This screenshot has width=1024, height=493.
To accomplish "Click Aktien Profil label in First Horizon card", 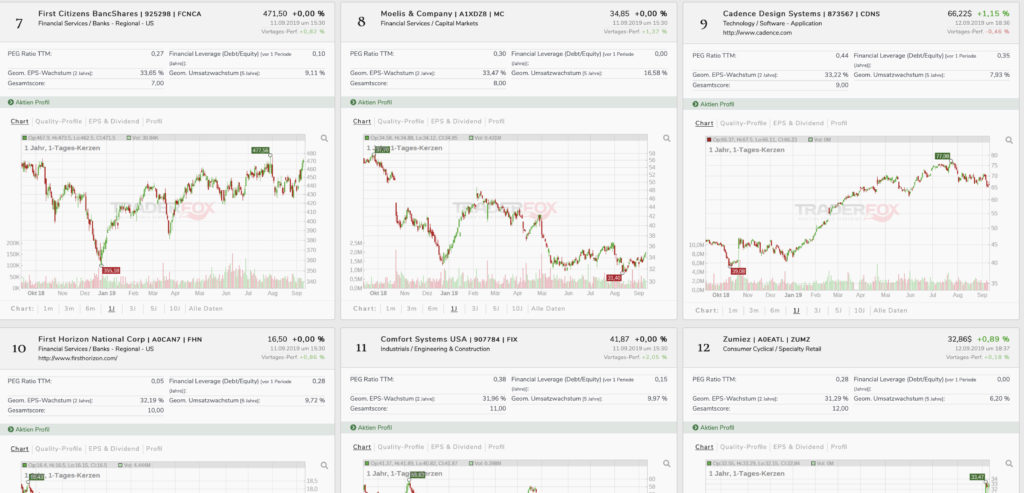I will [33, 430].
